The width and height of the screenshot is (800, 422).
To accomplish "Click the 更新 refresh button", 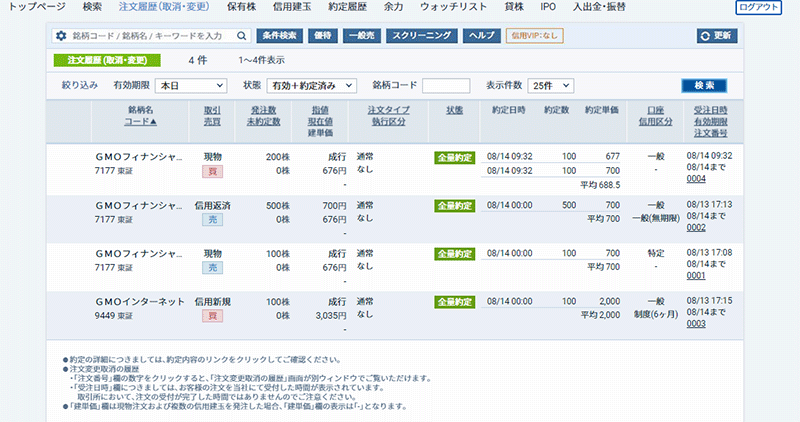I will pos(717,36).
